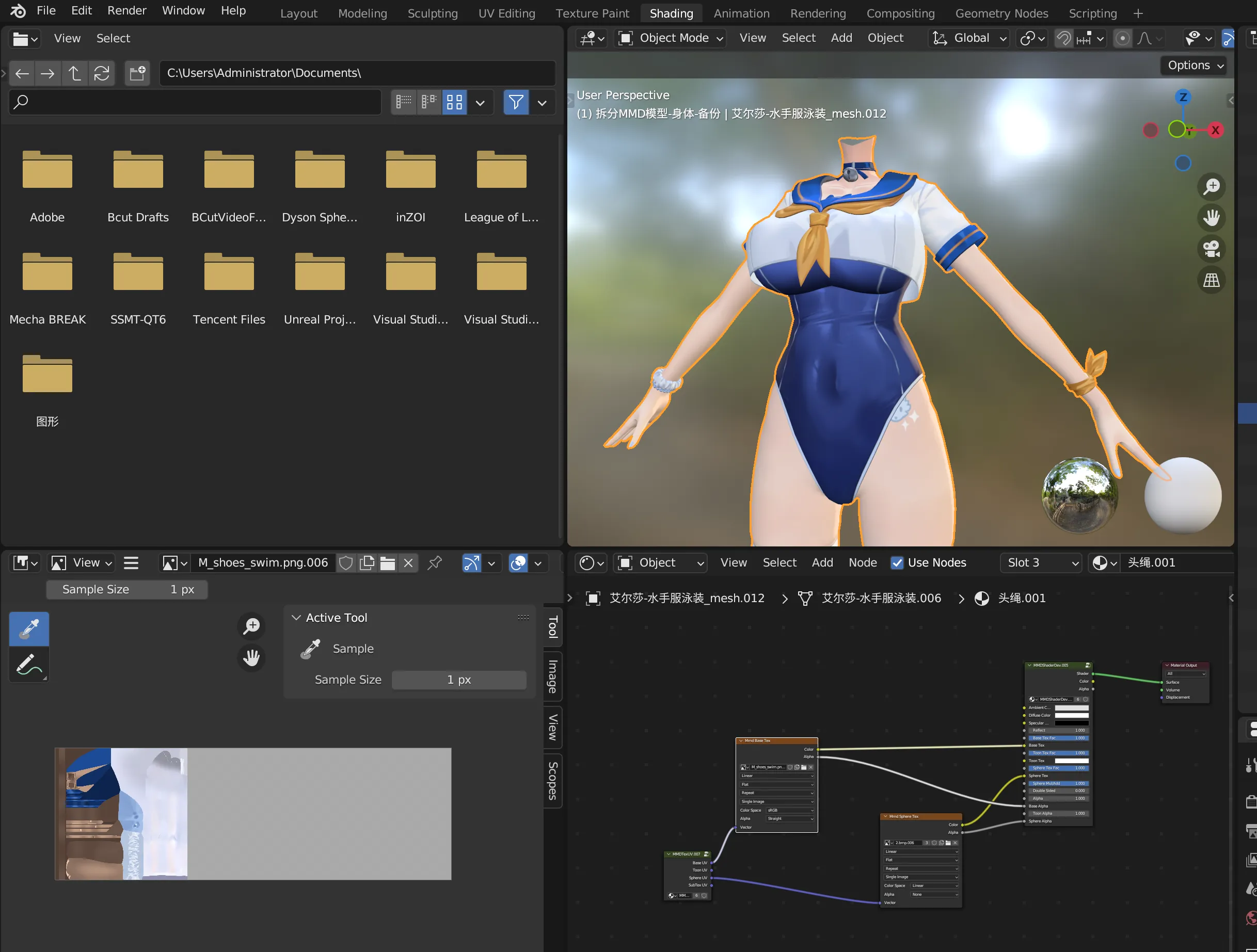Open the File menu
This screenshot has height=952, width=1257.
click(46, 11)
